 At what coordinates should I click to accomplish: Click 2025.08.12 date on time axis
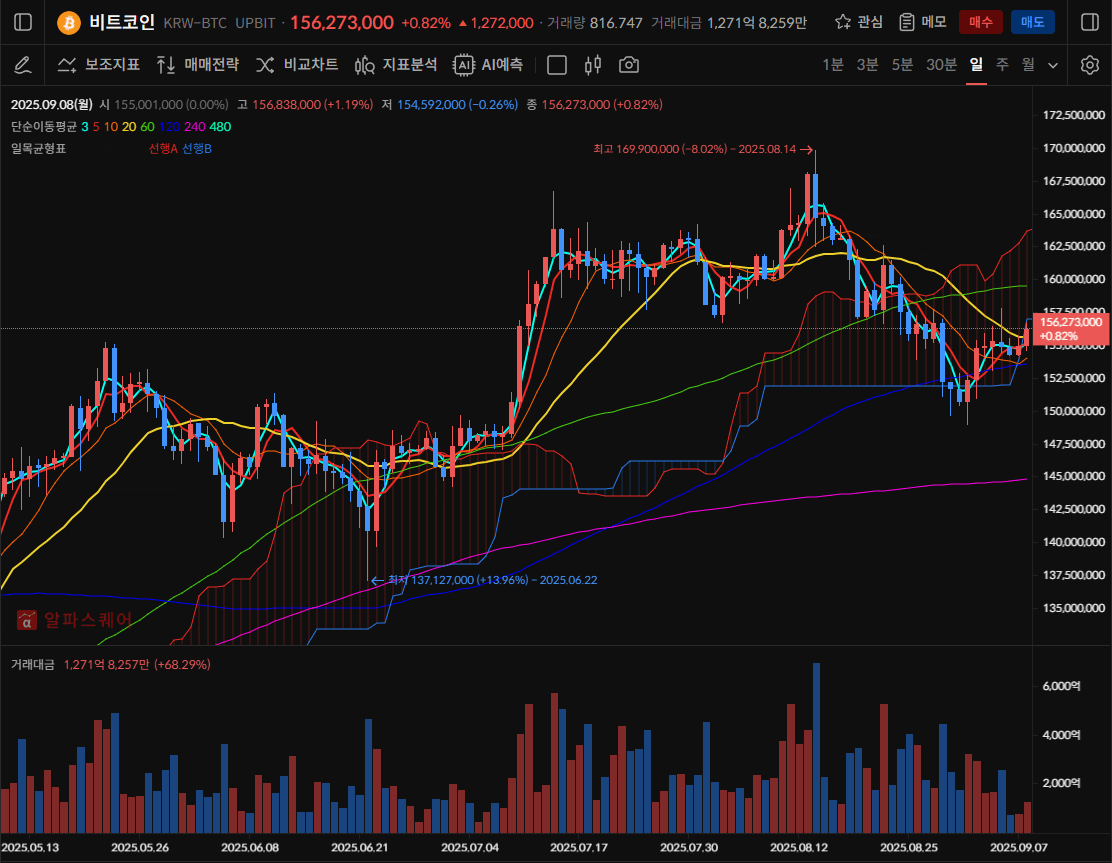(x=799, y=847)
